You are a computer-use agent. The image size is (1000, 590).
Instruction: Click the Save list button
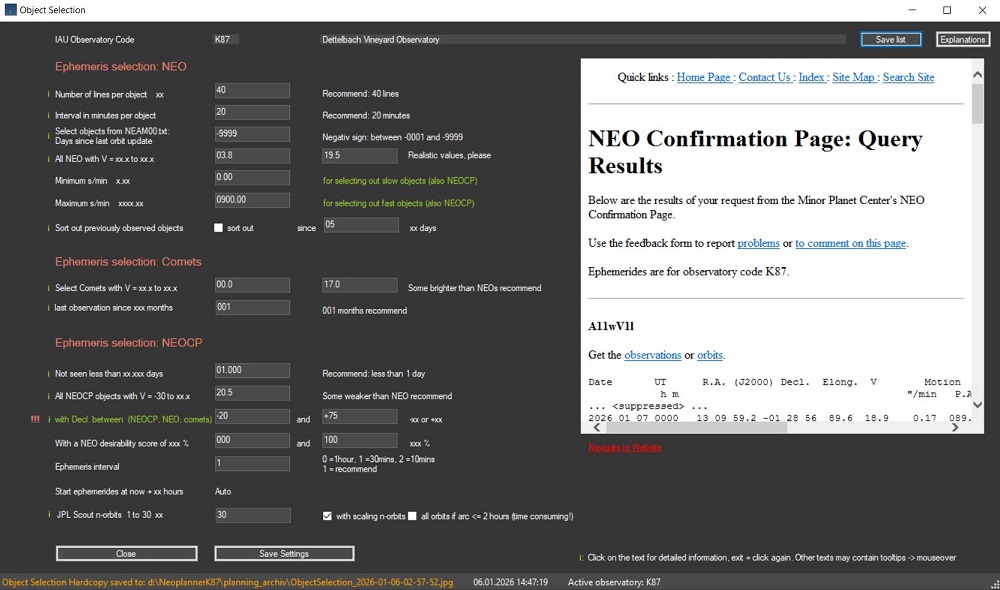tap(890, 39)
